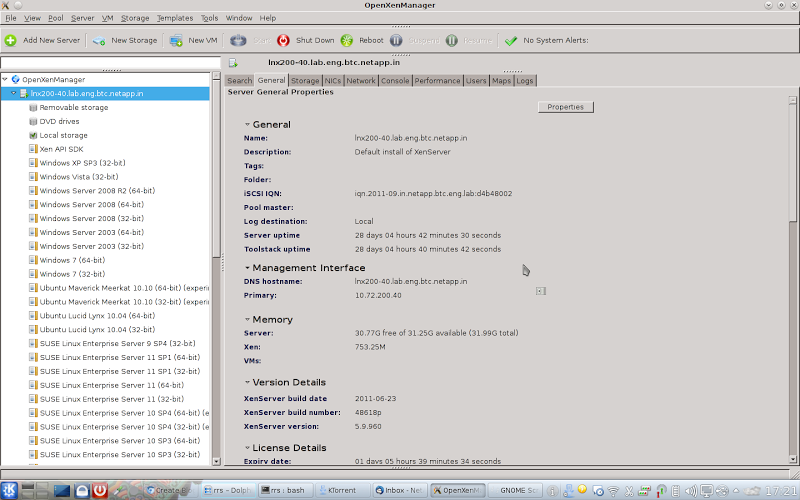Click Local storage icon in tree
This screenshot has width=800, height=500.
tap(33, 135)
